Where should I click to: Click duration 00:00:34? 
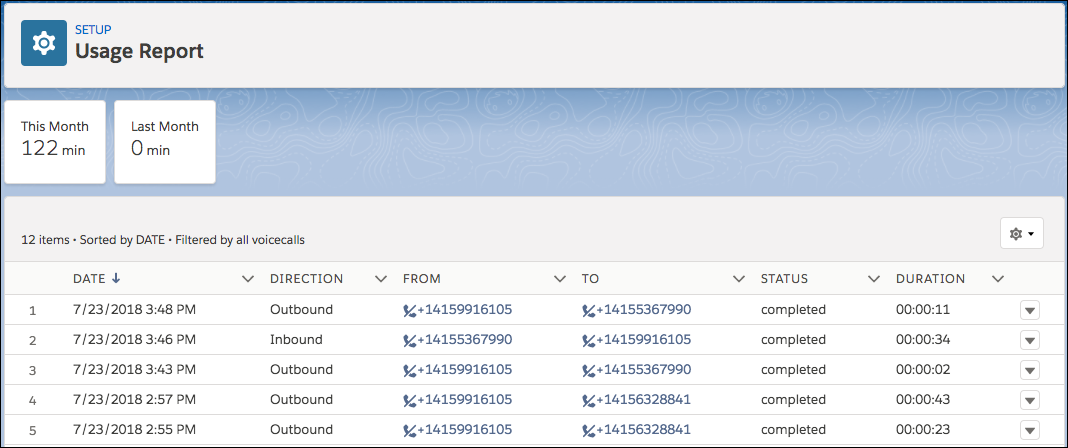[923, 339]
